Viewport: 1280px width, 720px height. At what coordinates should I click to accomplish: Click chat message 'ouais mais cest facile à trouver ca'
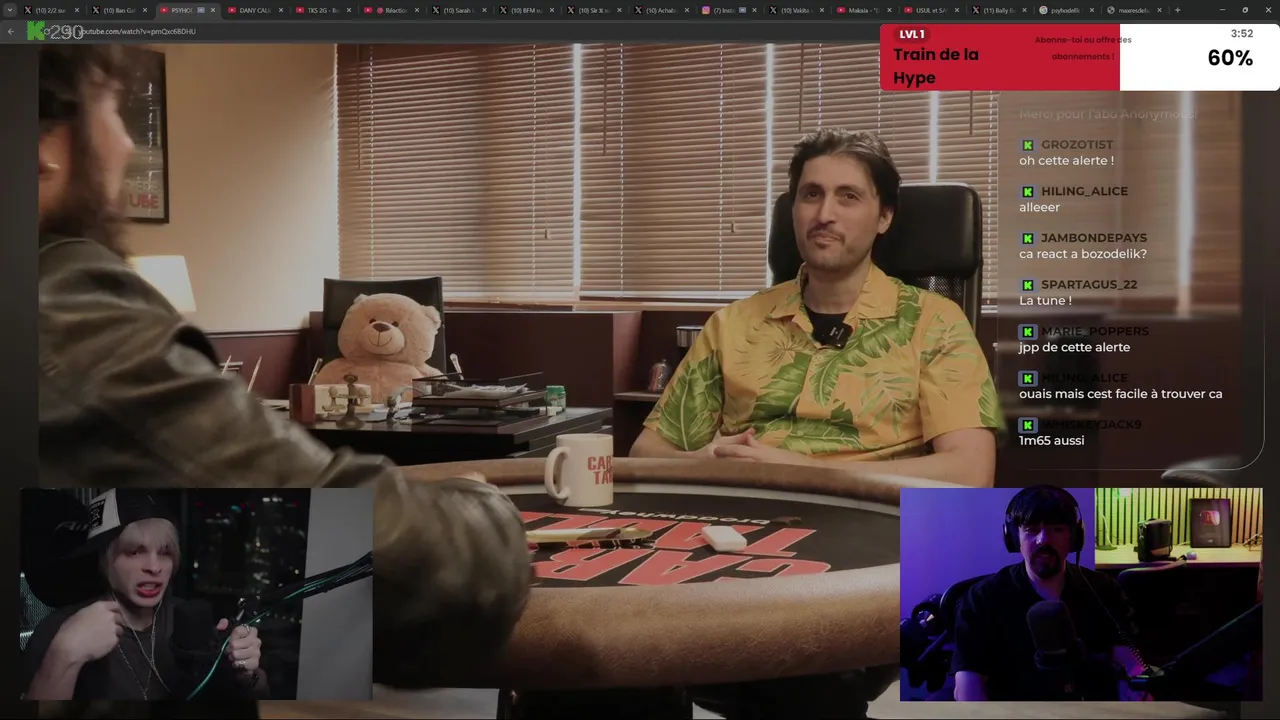(x=1120, y=394)
